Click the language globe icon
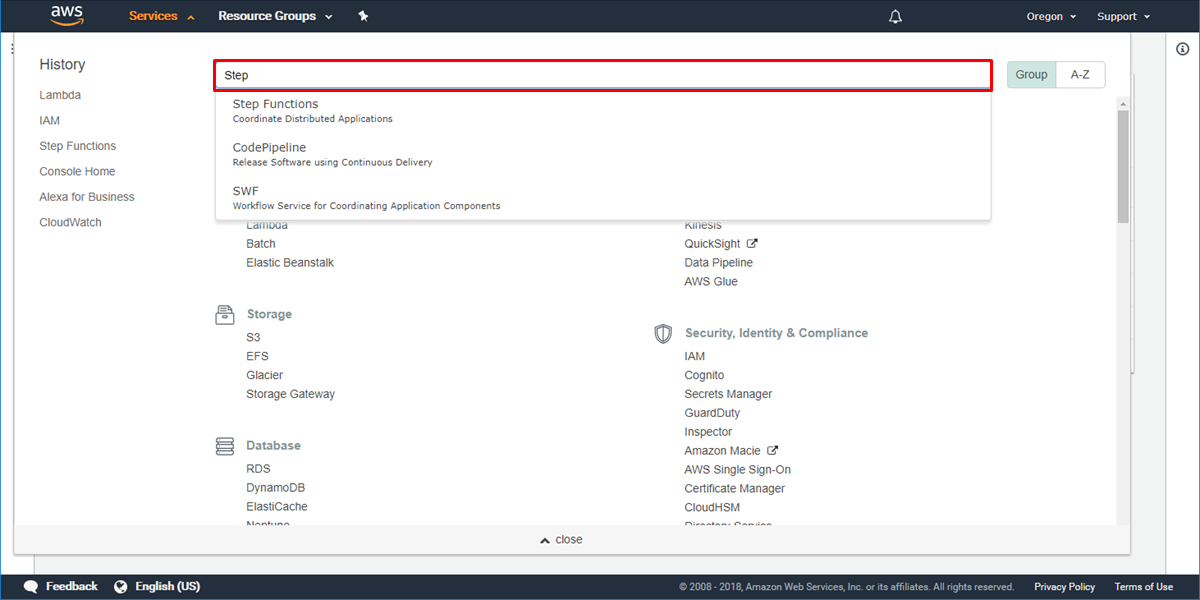Screen dimensions: 1200x600 click(121, 587)
